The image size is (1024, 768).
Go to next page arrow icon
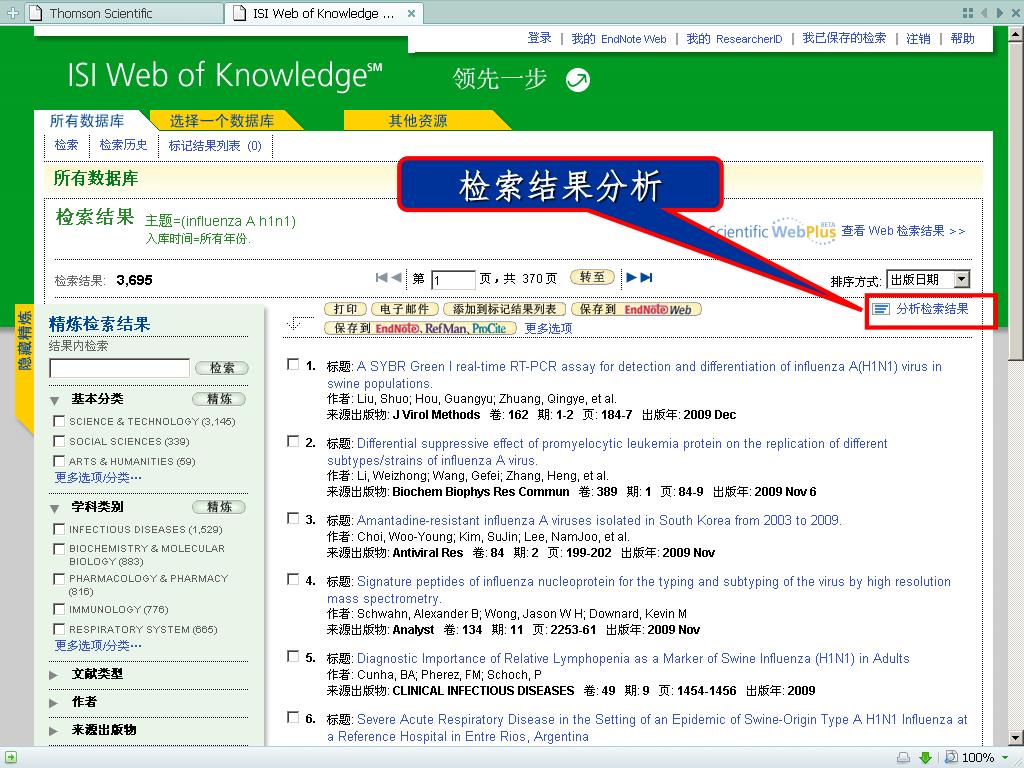632,278
